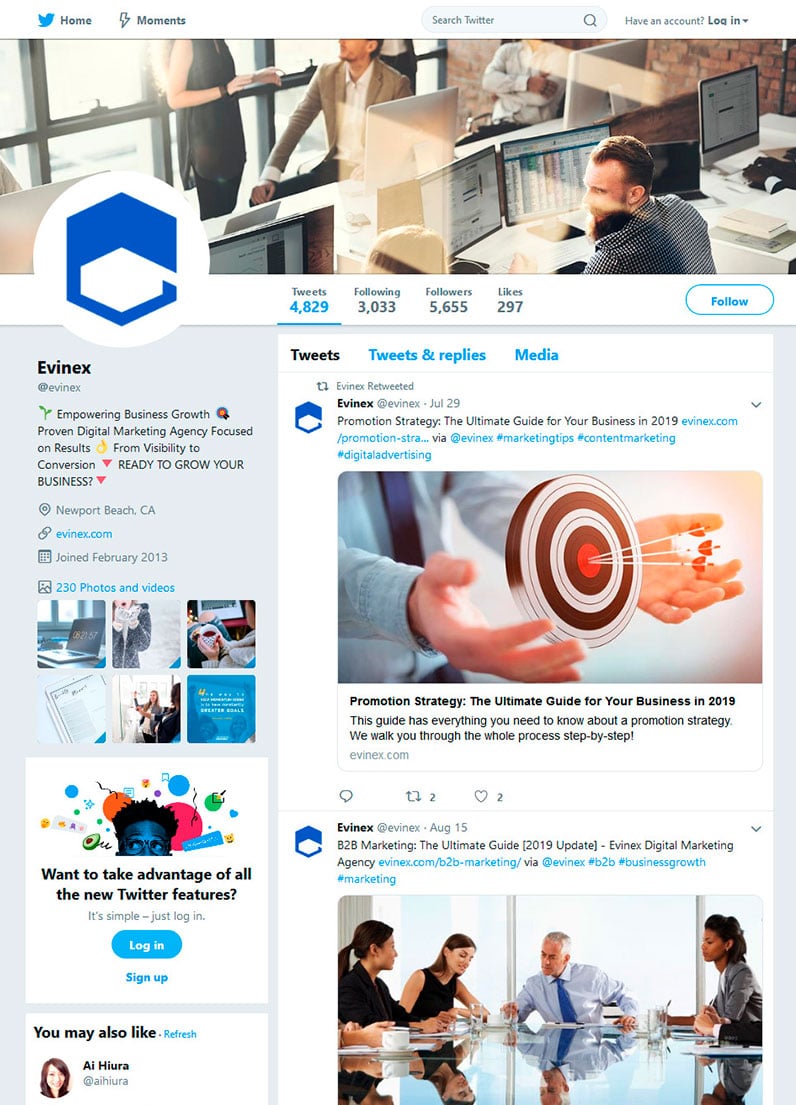
Task: Click the search magnifier icon
Action: click(590, 20)
